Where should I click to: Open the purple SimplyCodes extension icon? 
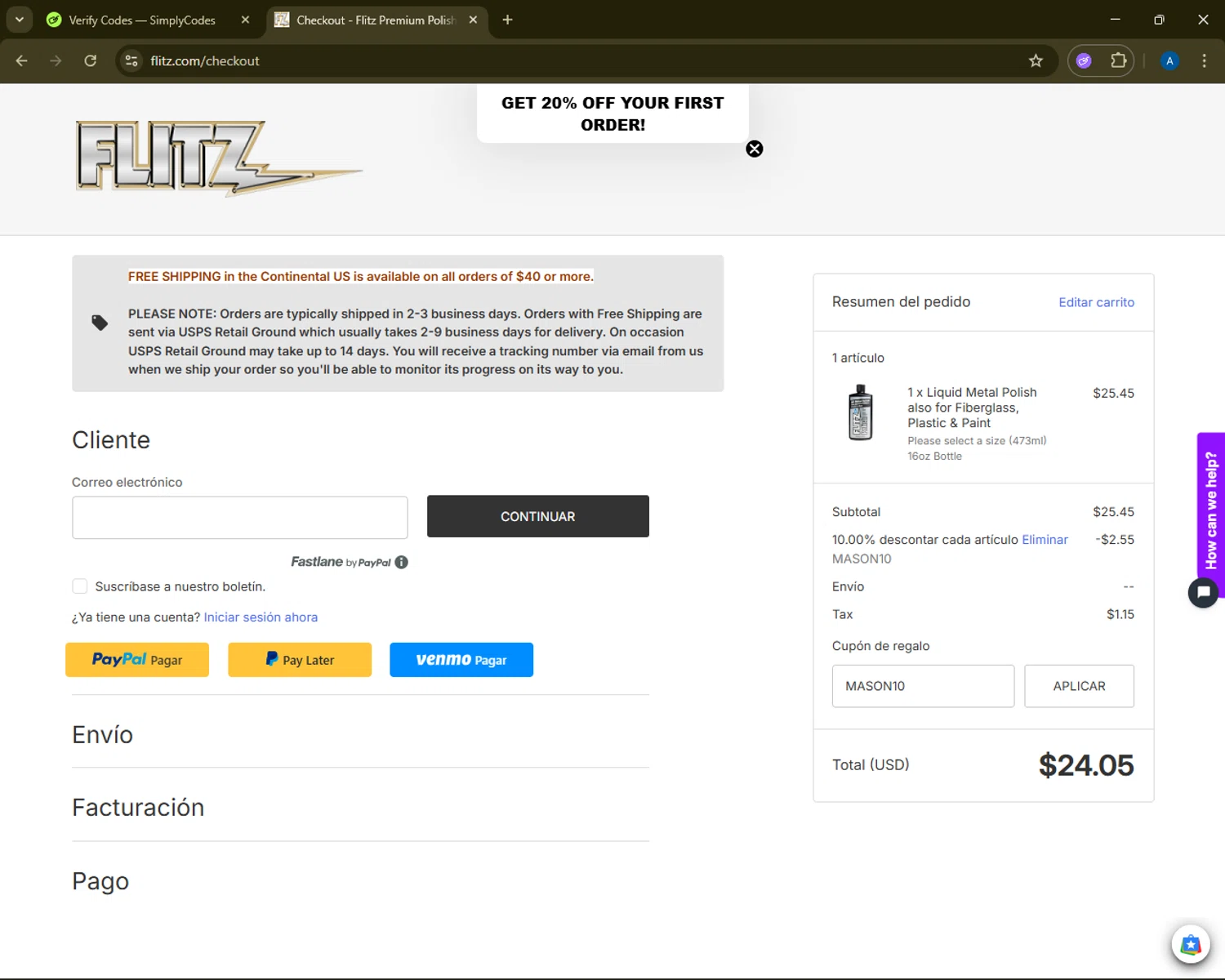(1084, 60)
